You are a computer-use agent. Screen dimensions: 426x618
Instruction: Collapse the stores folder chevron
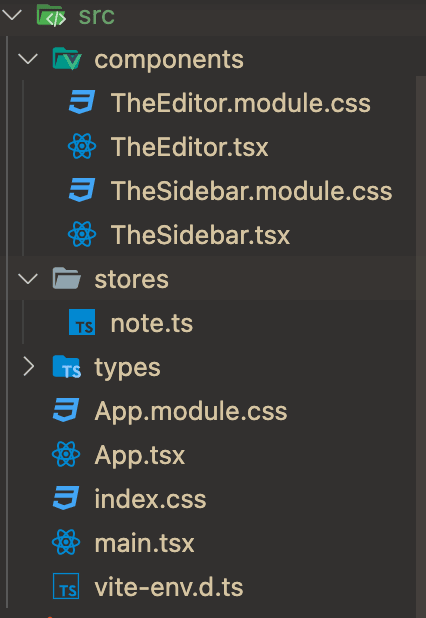[28, 279]
